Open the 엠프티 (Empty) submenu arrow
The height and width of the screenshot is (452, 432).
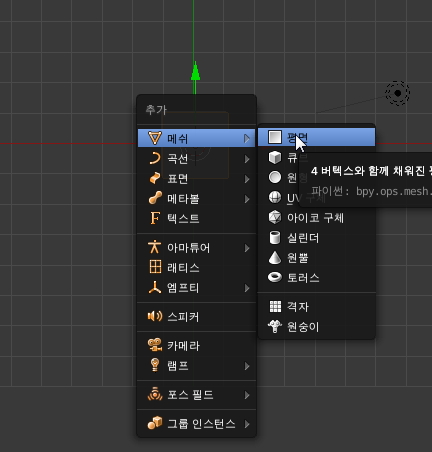247,288
